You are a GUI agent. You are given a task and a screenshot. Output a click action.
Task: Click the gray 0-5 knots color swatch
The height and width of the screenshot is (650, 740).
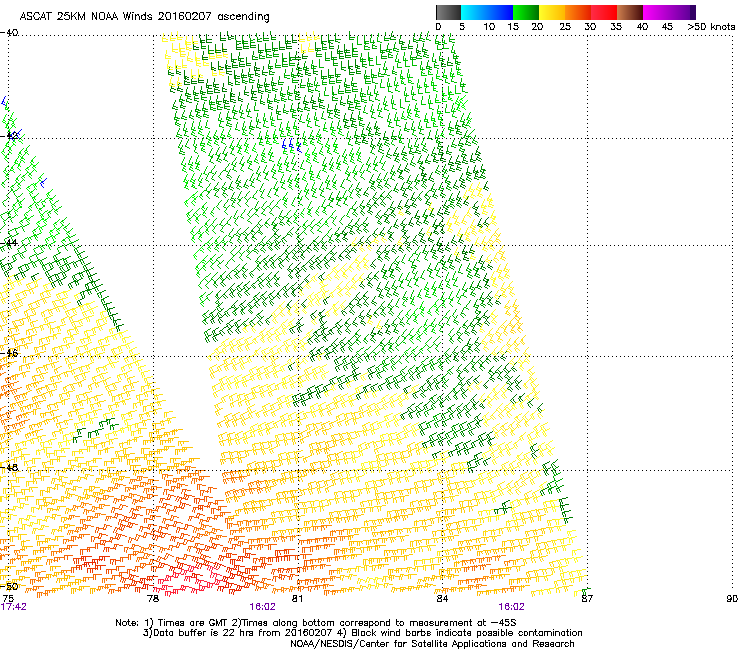[448, 12]
